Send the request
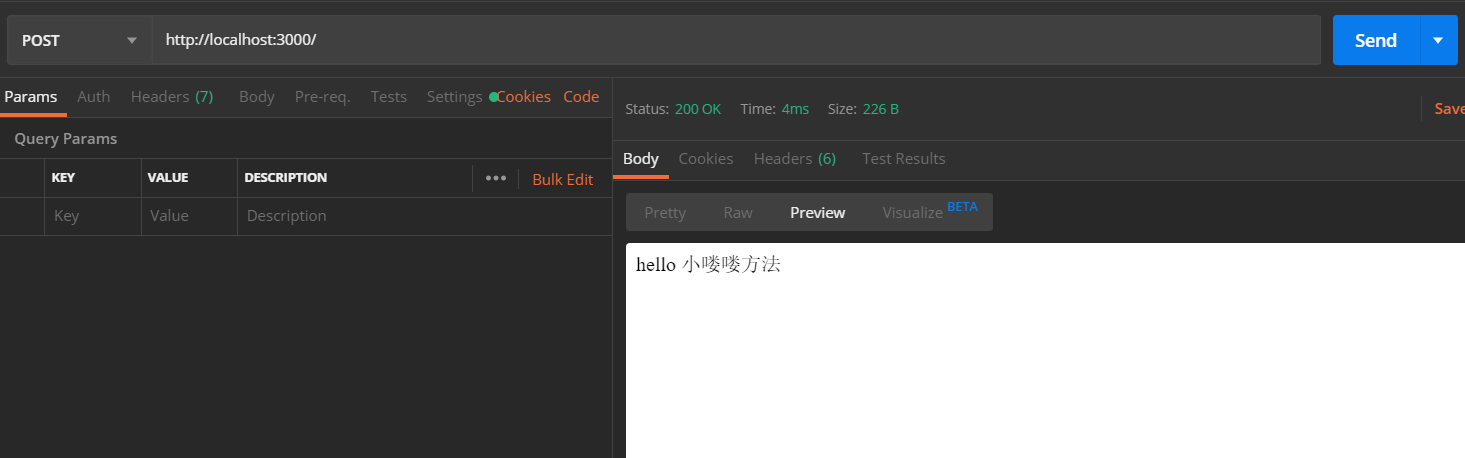 coord(1375,40)
